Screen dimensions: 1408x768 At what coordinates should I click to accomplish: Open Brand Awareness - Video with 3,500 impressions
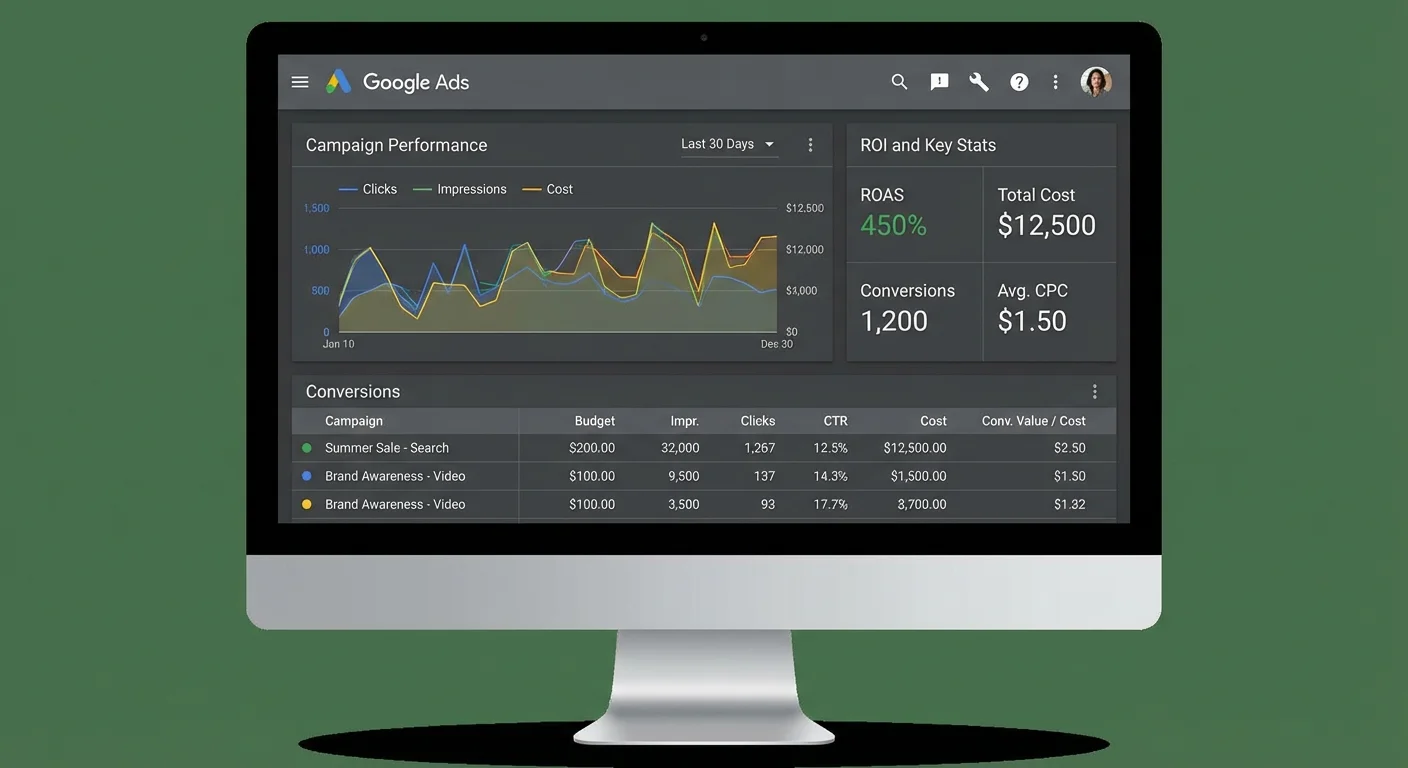tap(395, 504)
